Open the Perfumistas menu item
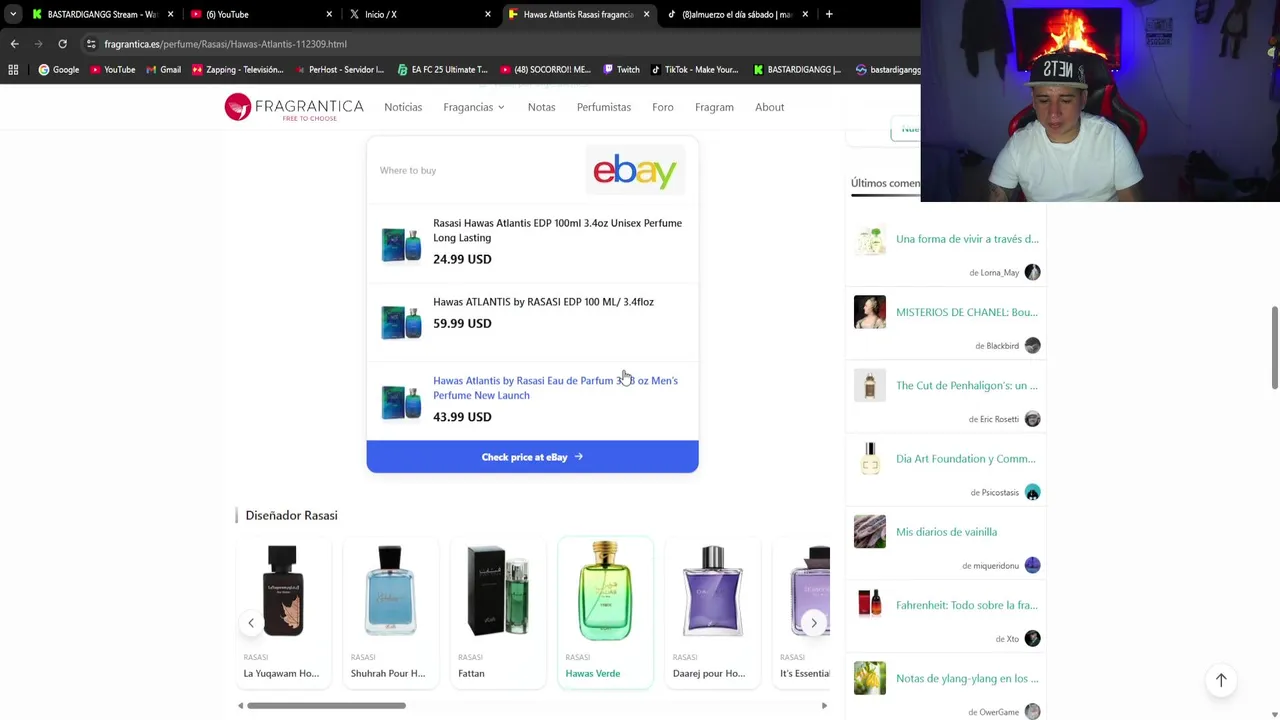The height and width of the screenshot is (720, 1280). [x=603, y=107]
